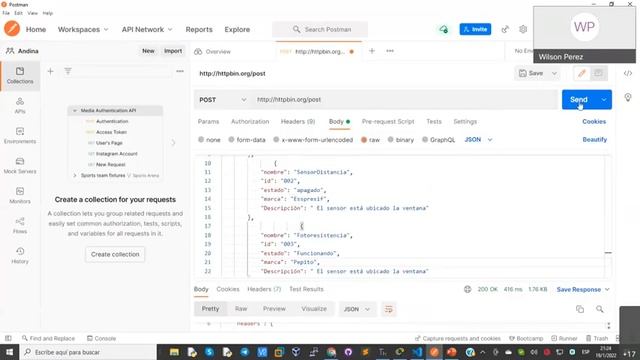Click the request URL input field

(x=404, y=100)
